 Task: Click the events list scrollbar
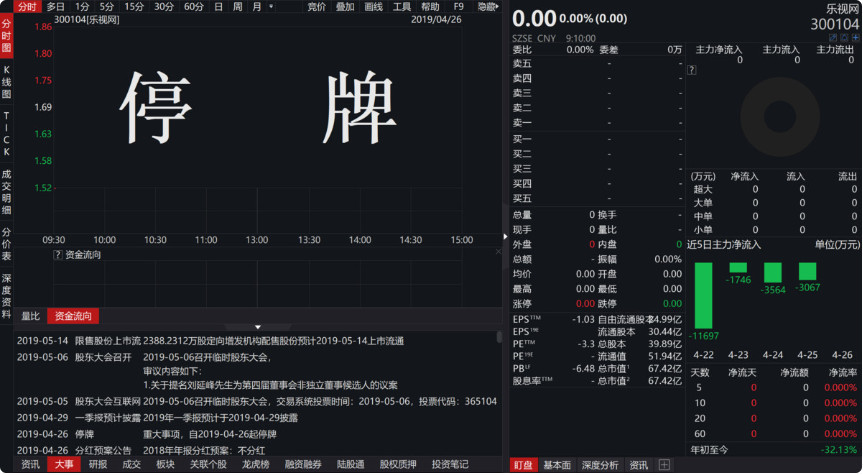(499, 337)
